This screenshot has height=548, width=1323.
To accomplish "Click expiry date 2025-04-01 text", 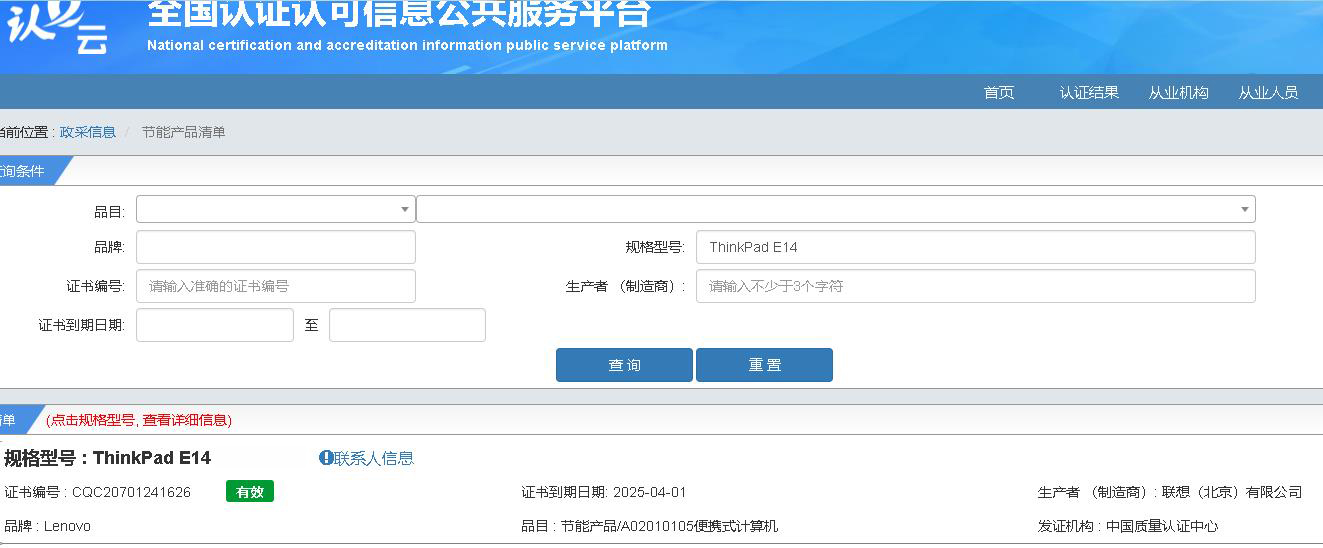I will click(649, 492).
